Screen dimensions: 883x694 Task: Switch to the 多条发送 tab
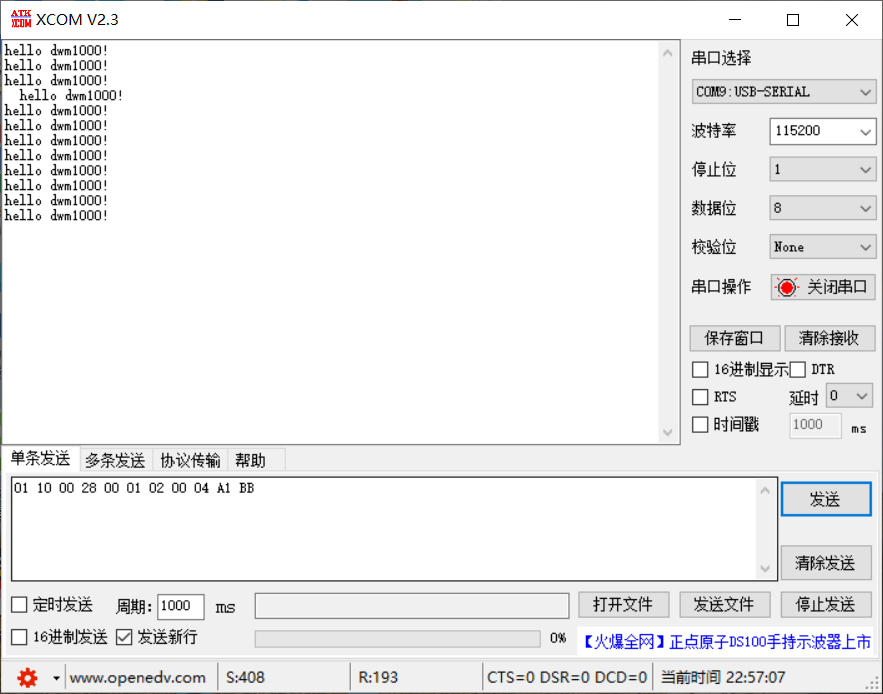point(114,460)
